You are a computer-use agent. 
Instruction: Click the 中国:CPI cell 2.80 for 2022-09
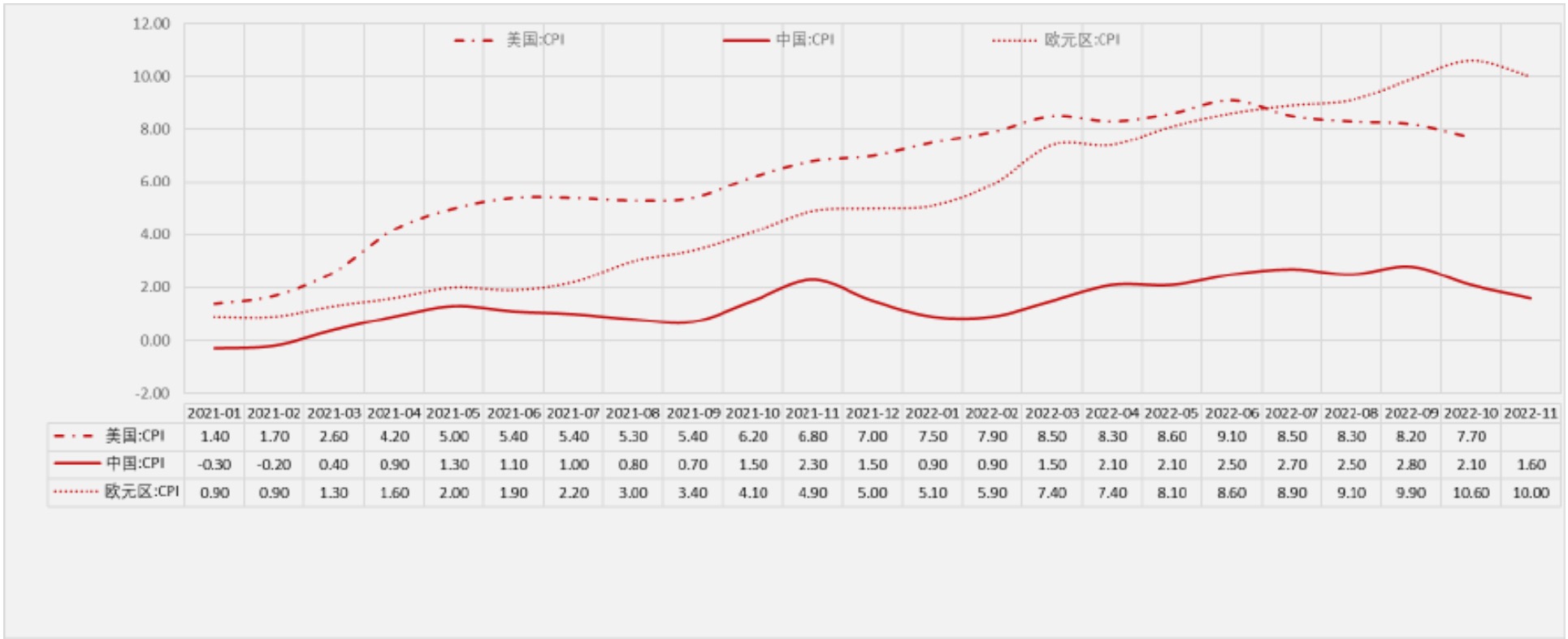1411,465
